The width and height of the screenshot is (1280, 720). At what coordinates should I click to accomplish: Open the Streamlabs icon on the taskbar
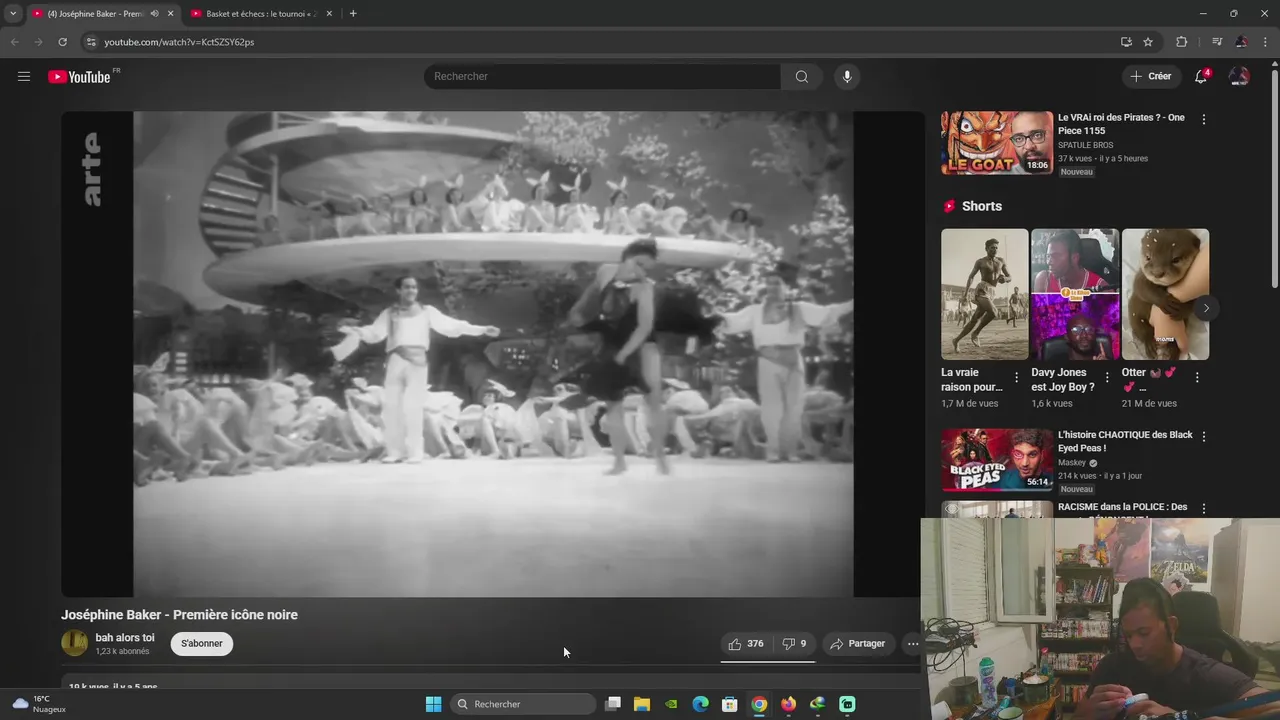point(847,704)
